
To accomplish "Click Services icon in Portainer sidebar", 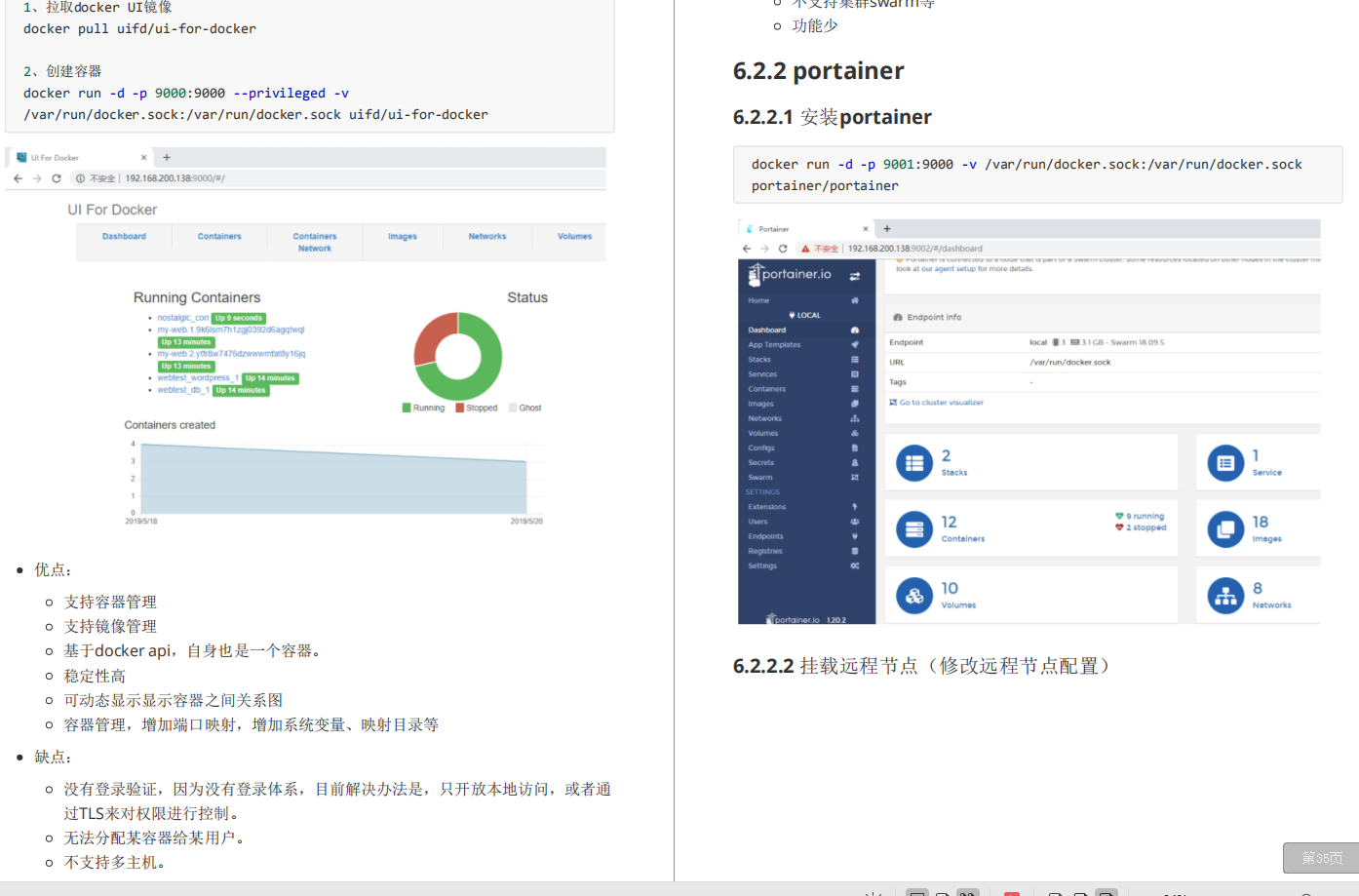I will [855, 374].
